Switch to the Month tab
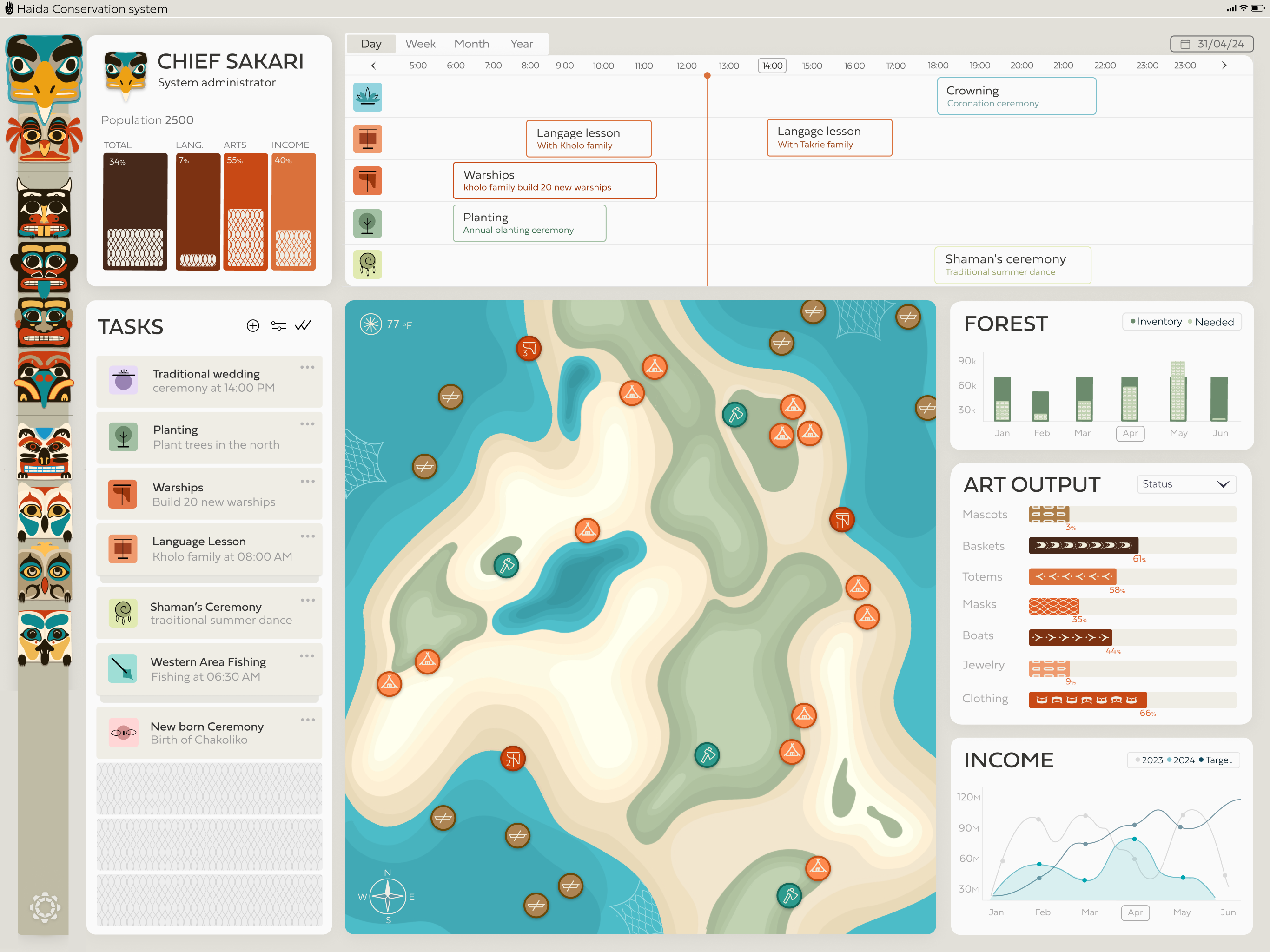The width and height of the screenshot is (1270, 952). click(471, 44)
